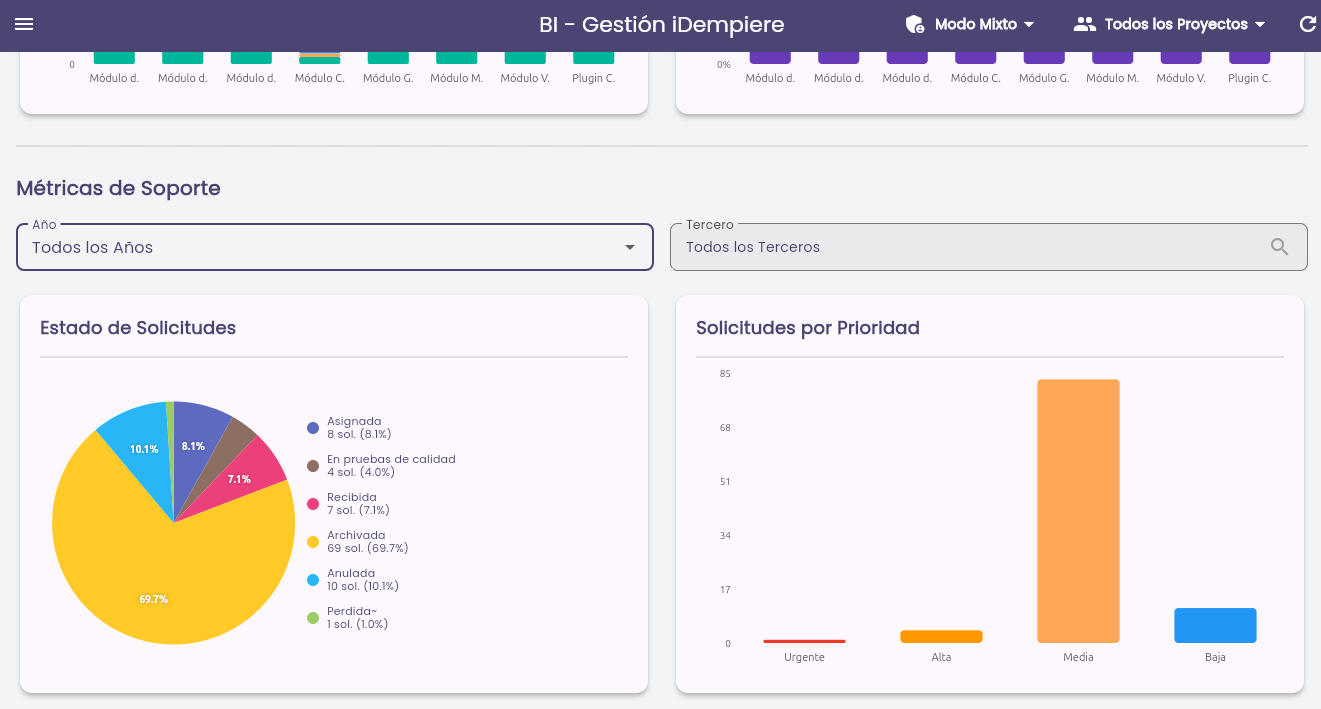Click the Anulada blue legend dot
Screen dimensions: 1321x709
click(313, 580)
